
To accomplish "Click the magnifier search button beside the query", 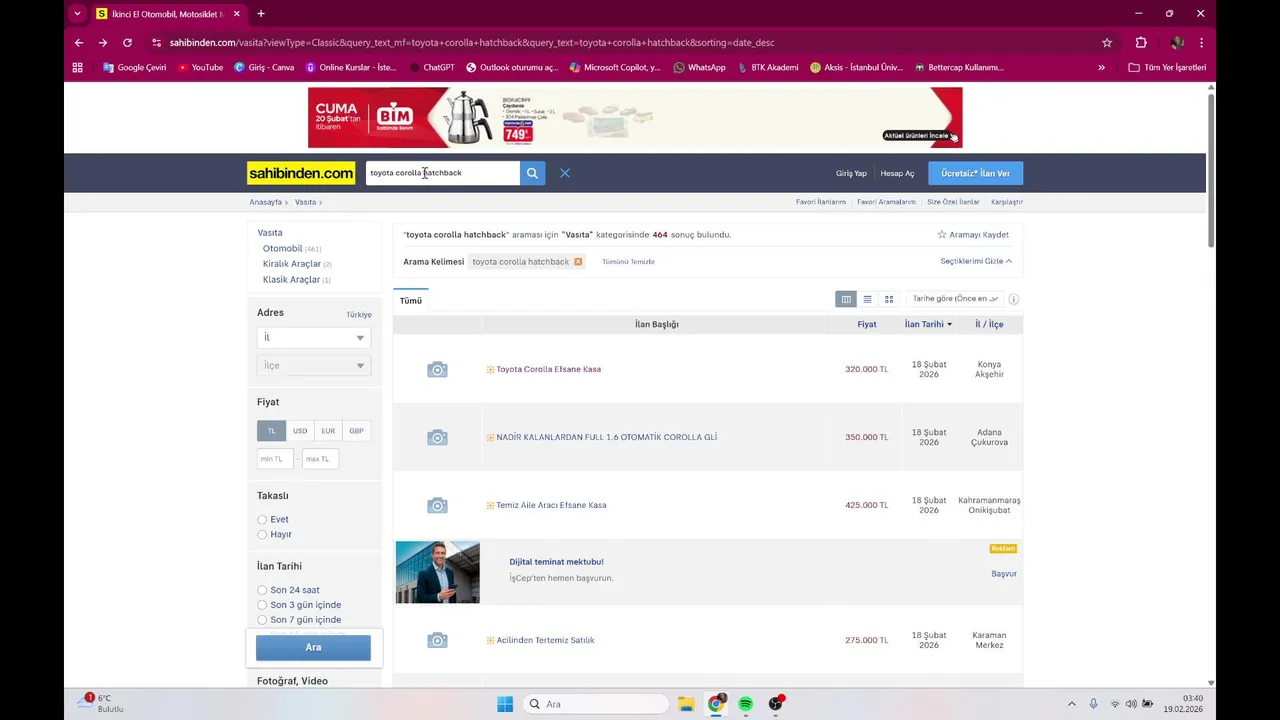I will pos(532,173).
